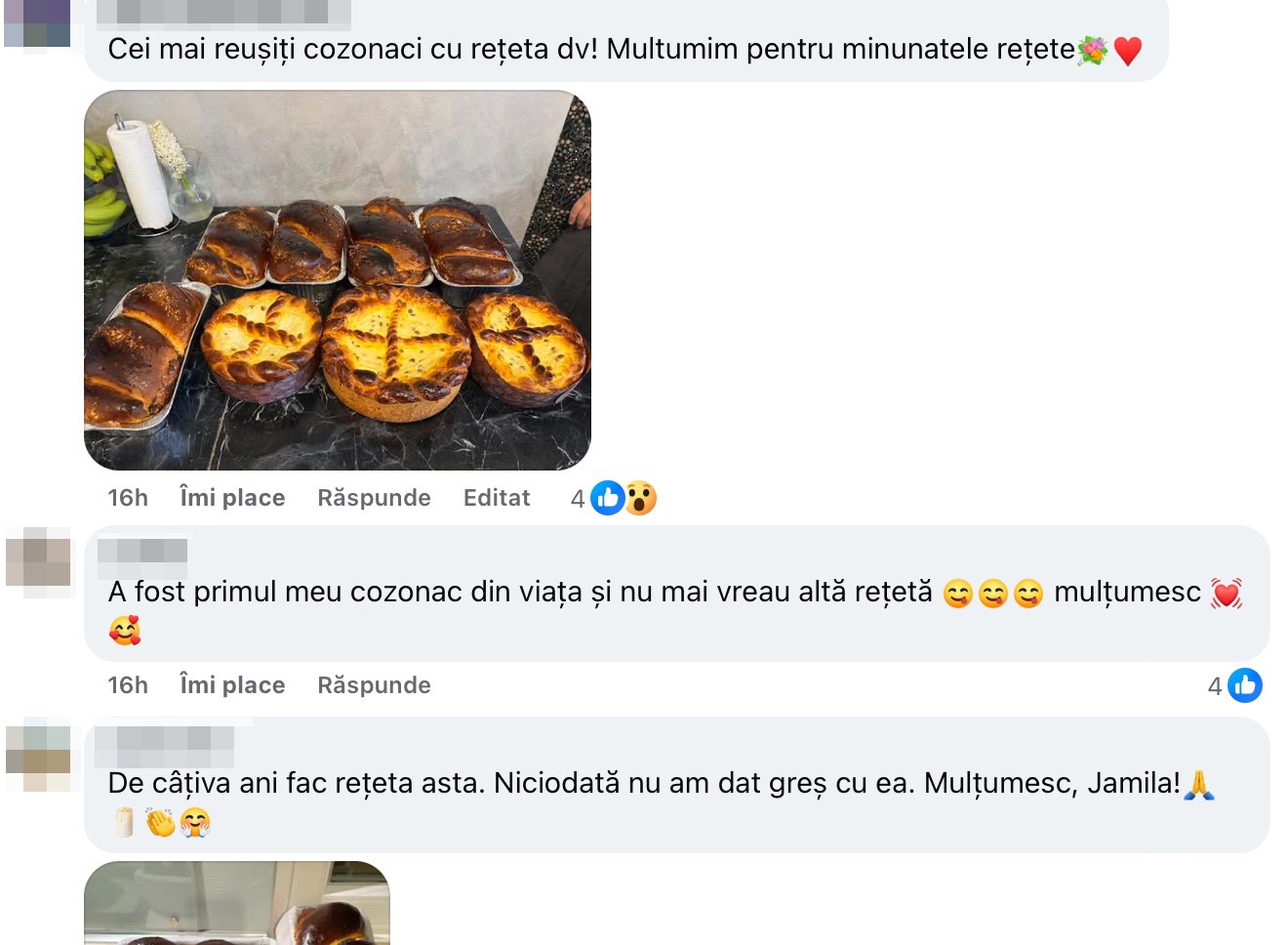Viewport: 1288px width, 945px height.
Task: Open the blurred author name above "De câțiva ani fac rețeta"
Action: coord(165,745)
